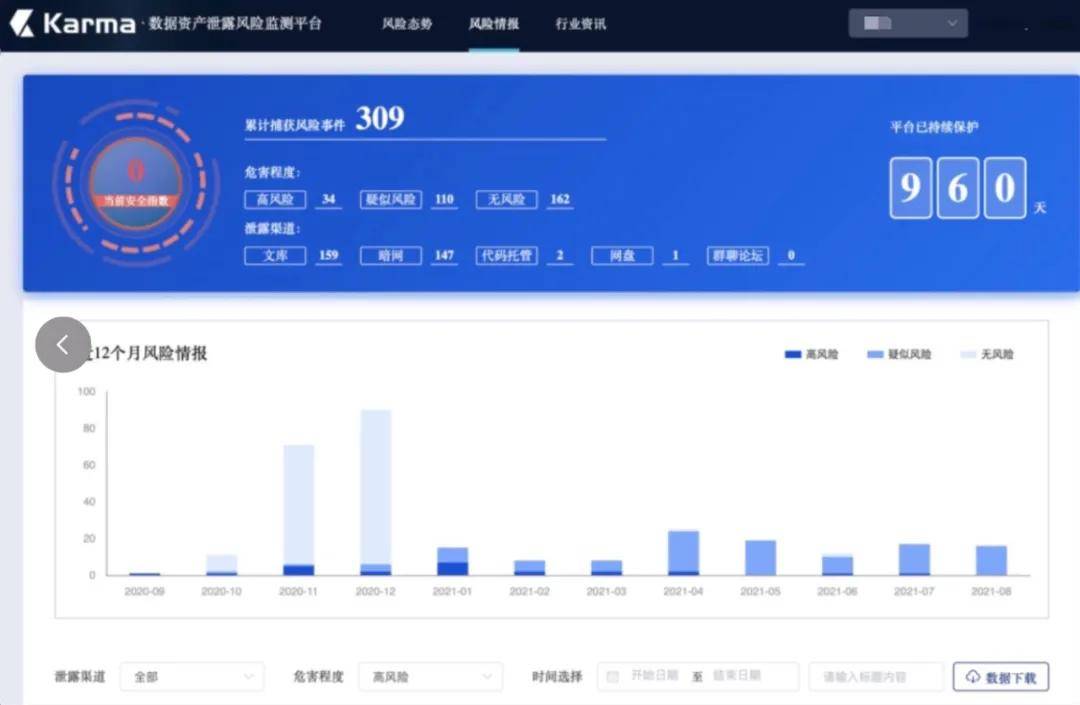Click the Karma logo icon
Viewport: 1080px width, 705px height.
coord(22,23)
